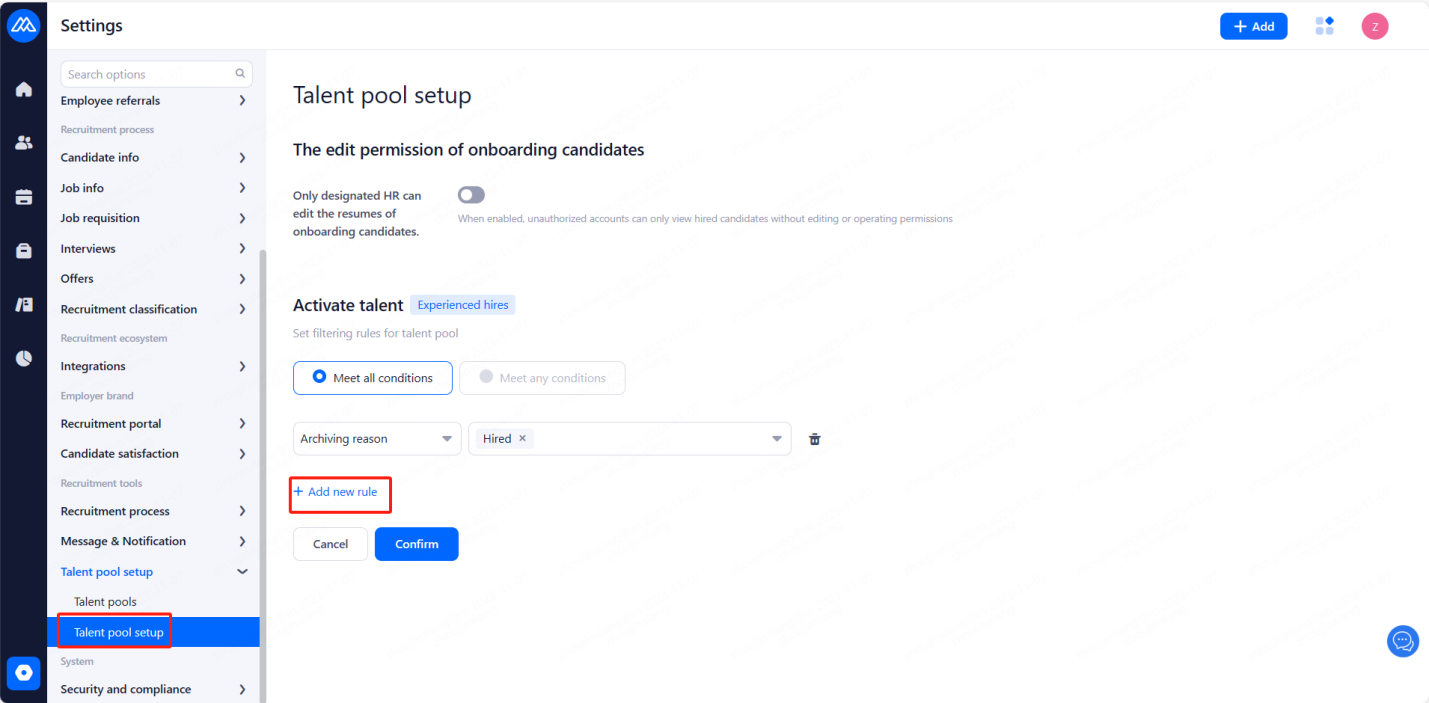Open Talent pools submenu item
The width and height of the screenshot is (1429, 703).
tap(105, 602)
